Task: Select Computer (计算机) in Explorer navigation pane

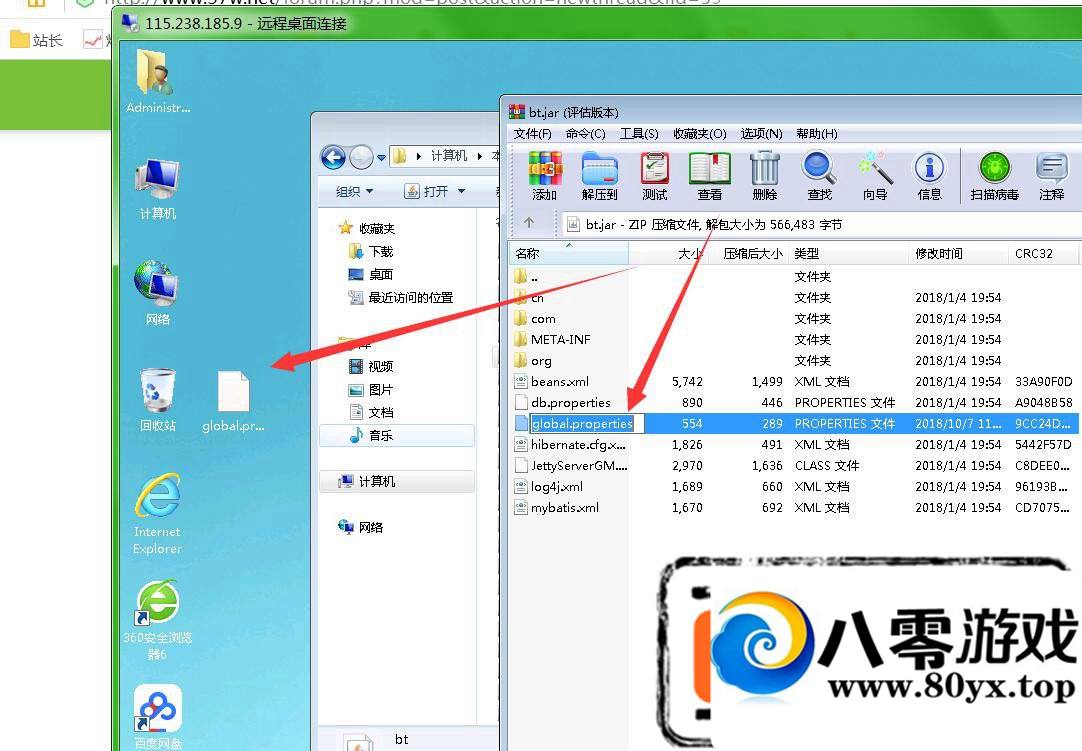Action: coord(397,481)
